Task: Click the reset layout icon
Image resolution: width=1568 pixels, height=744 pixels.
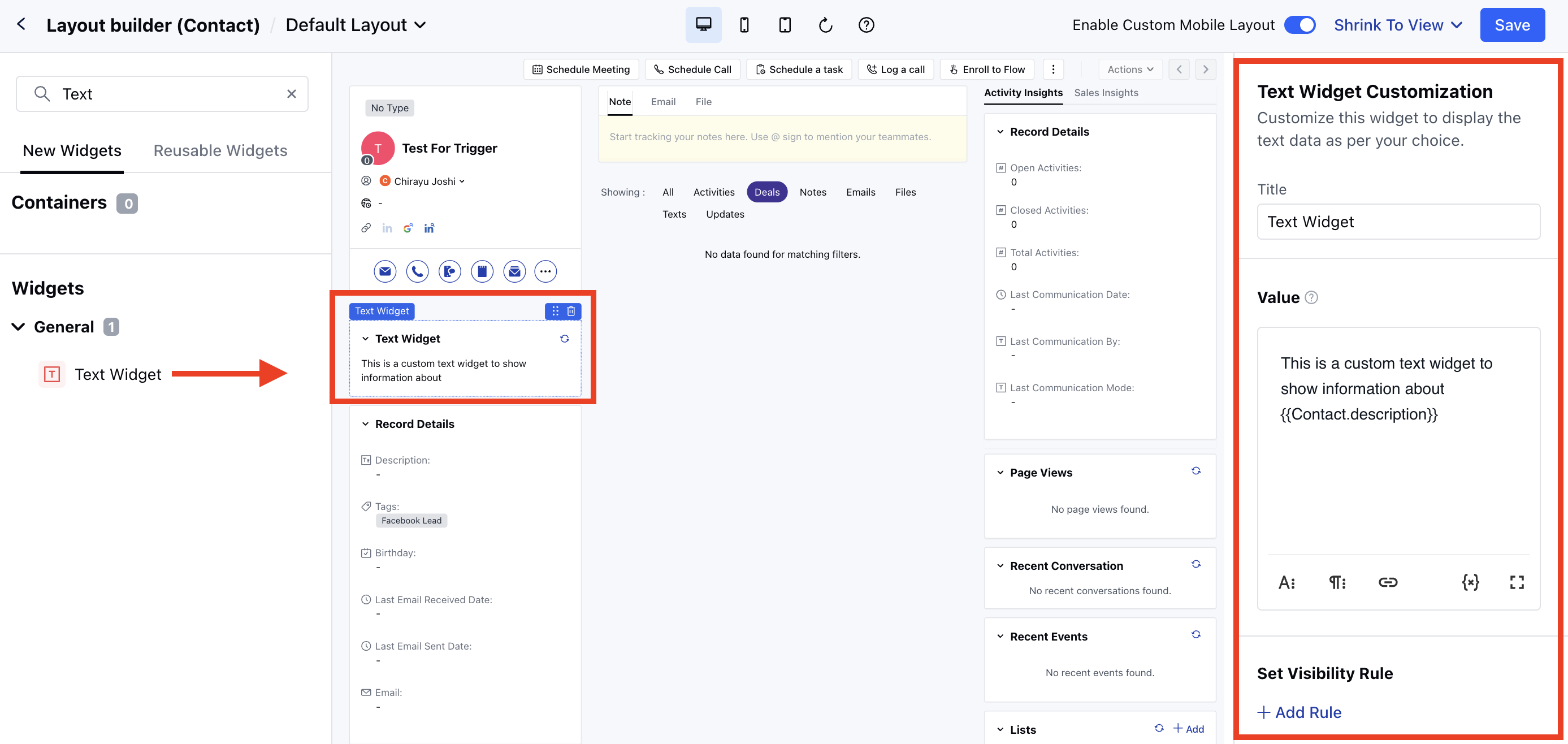Action: [825, 25]
